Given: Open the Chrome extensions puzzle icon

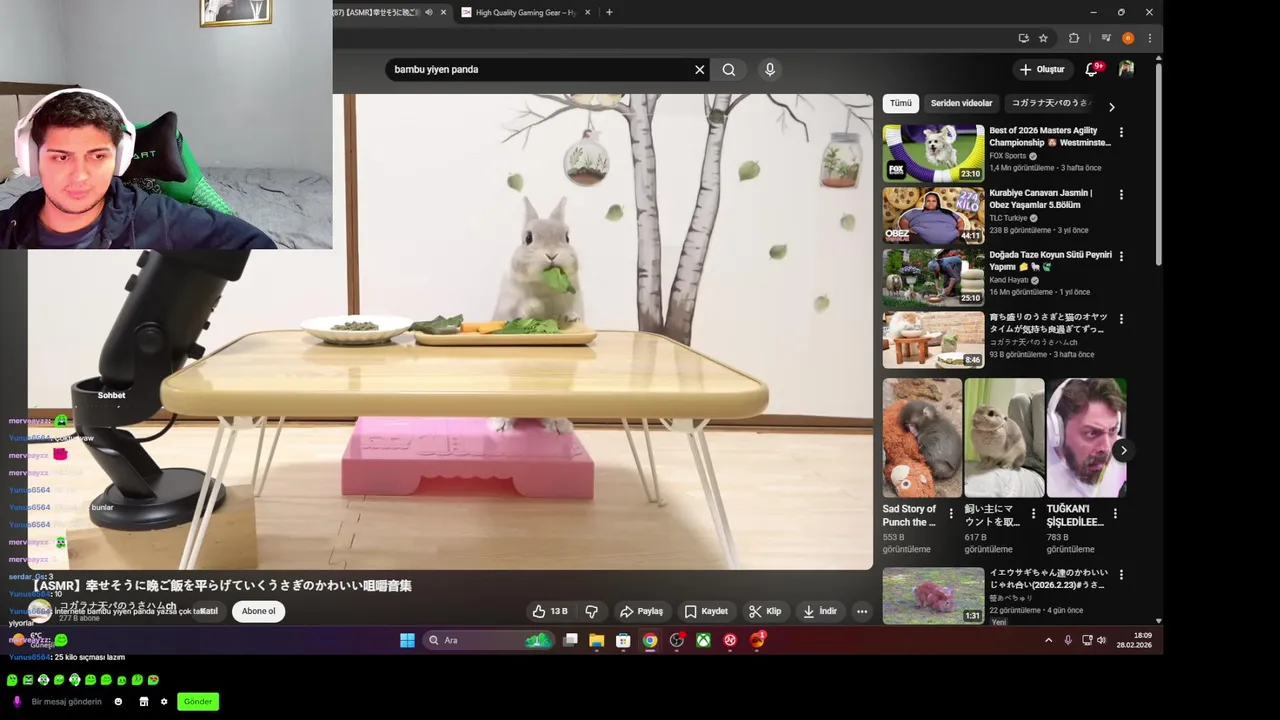Looking at the screenshot, I should tap(1074, 38).
